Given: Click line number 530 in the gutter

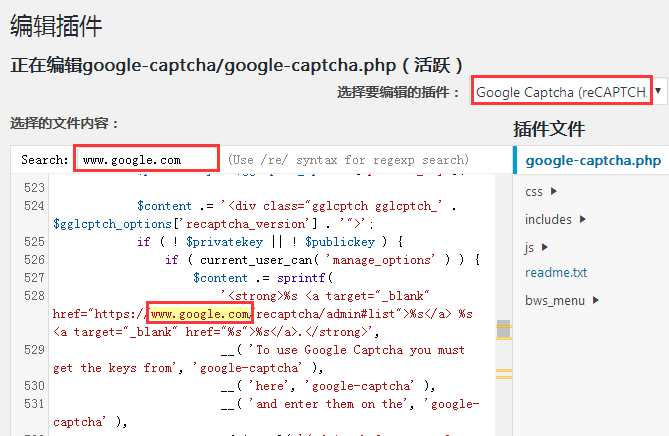Looking at the screenshot, I should tap(34, 386).
